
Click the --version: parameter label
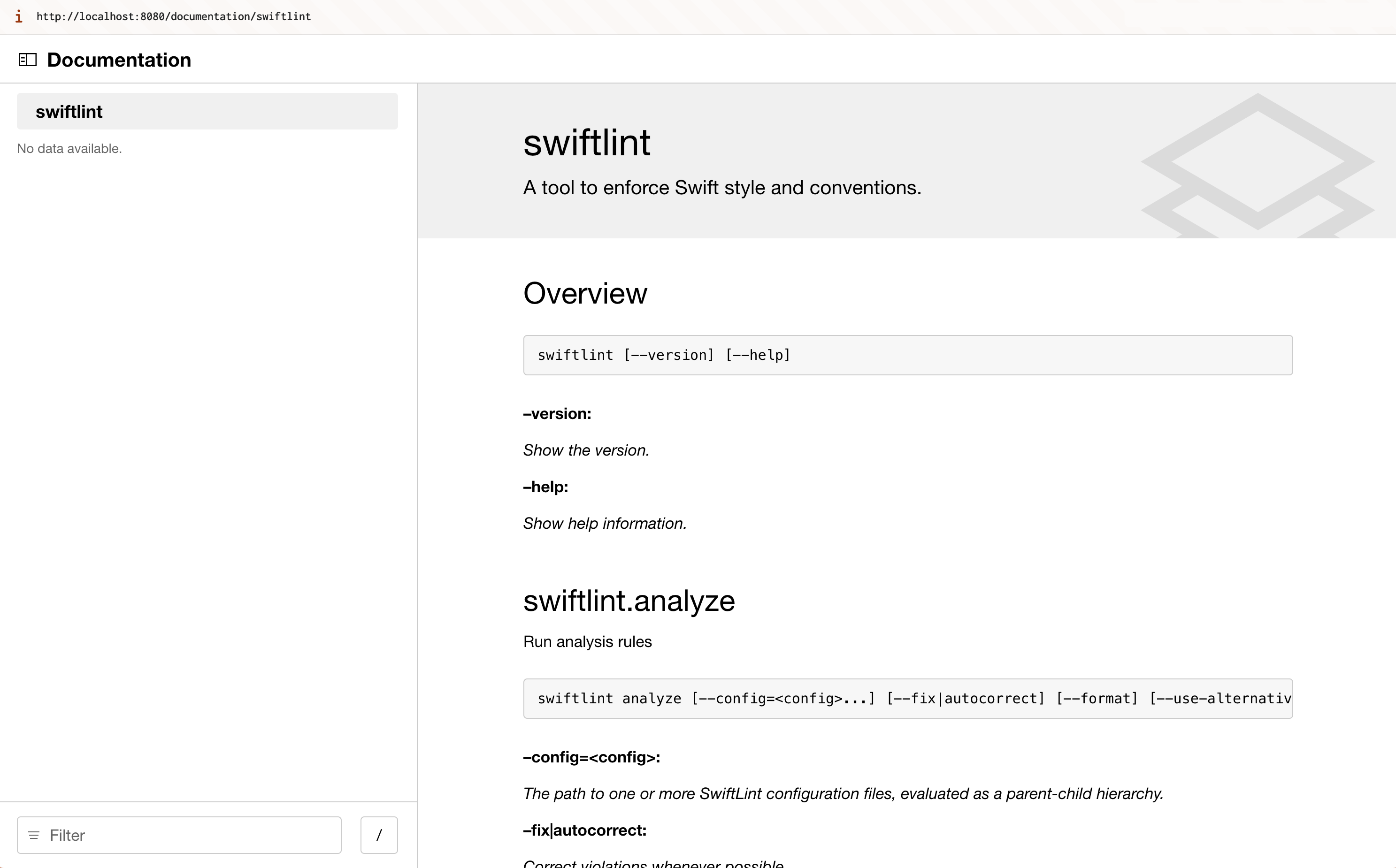click(x=556, y=413)
